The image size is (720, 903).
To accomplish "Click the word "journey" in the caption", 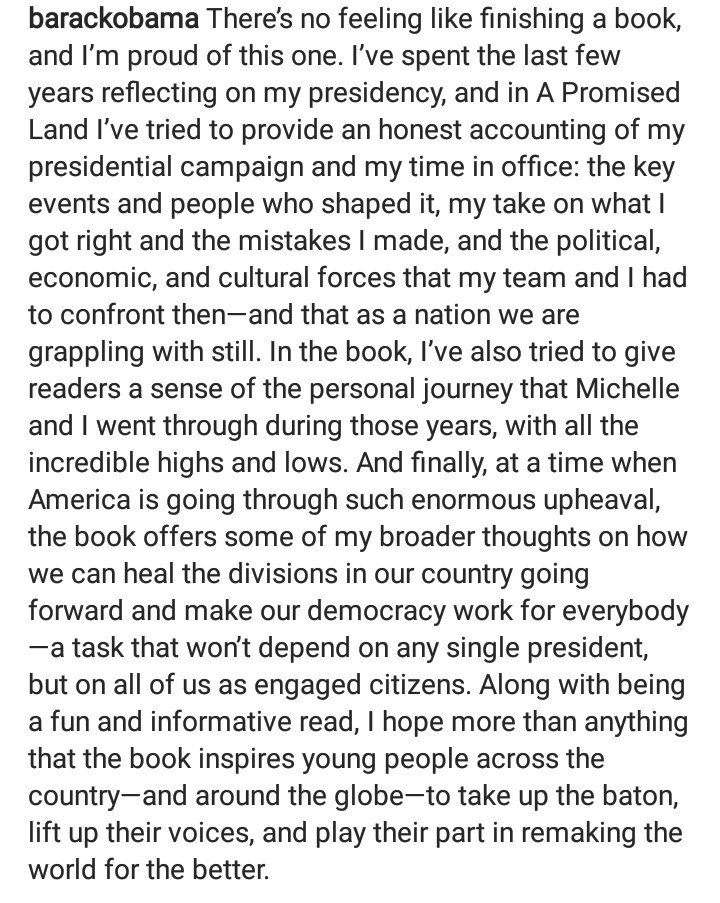I will tap(468, 390).
